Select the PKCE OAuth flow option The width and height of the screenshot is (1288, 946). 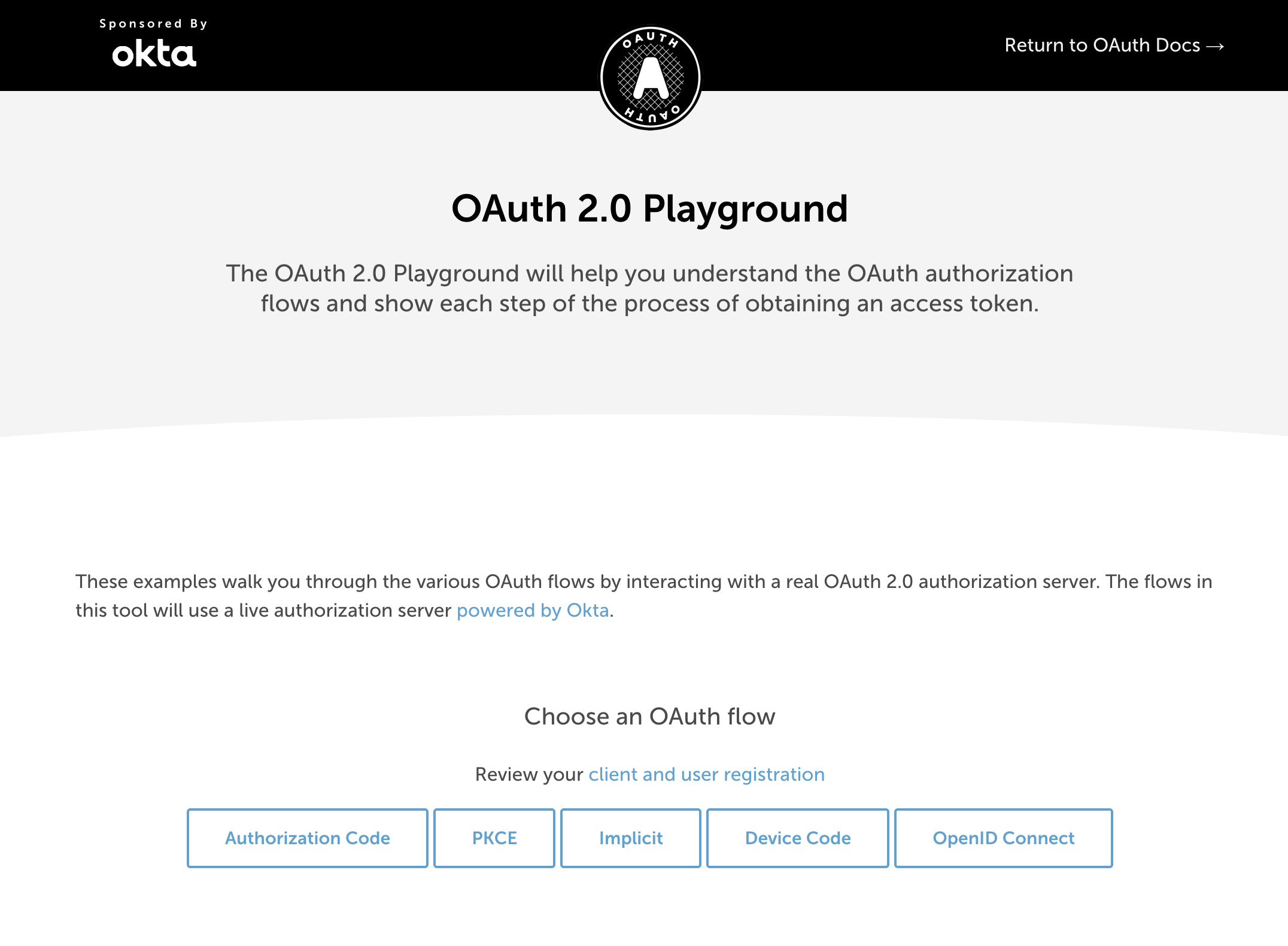494,838
